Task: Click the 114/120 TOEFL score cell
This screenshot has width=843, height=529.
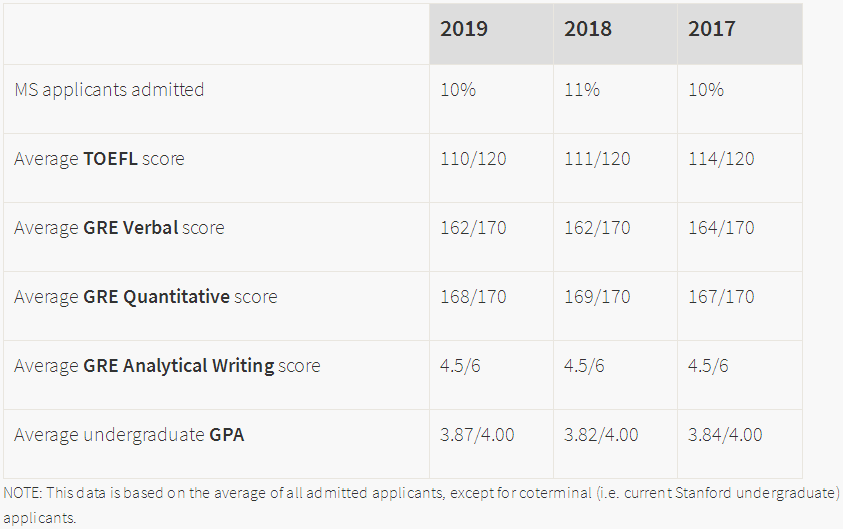Action: tap(721, 159)
